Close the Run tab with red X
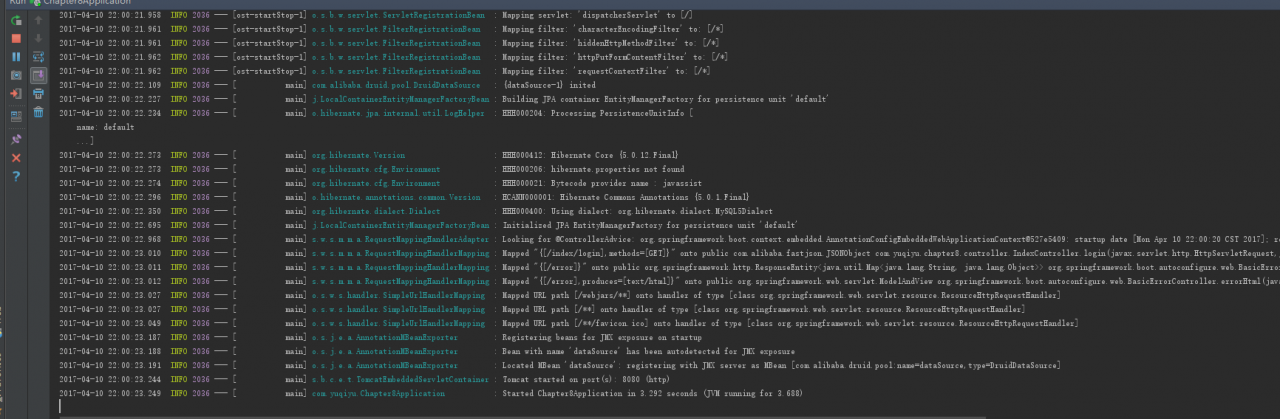 click(16, 158)
